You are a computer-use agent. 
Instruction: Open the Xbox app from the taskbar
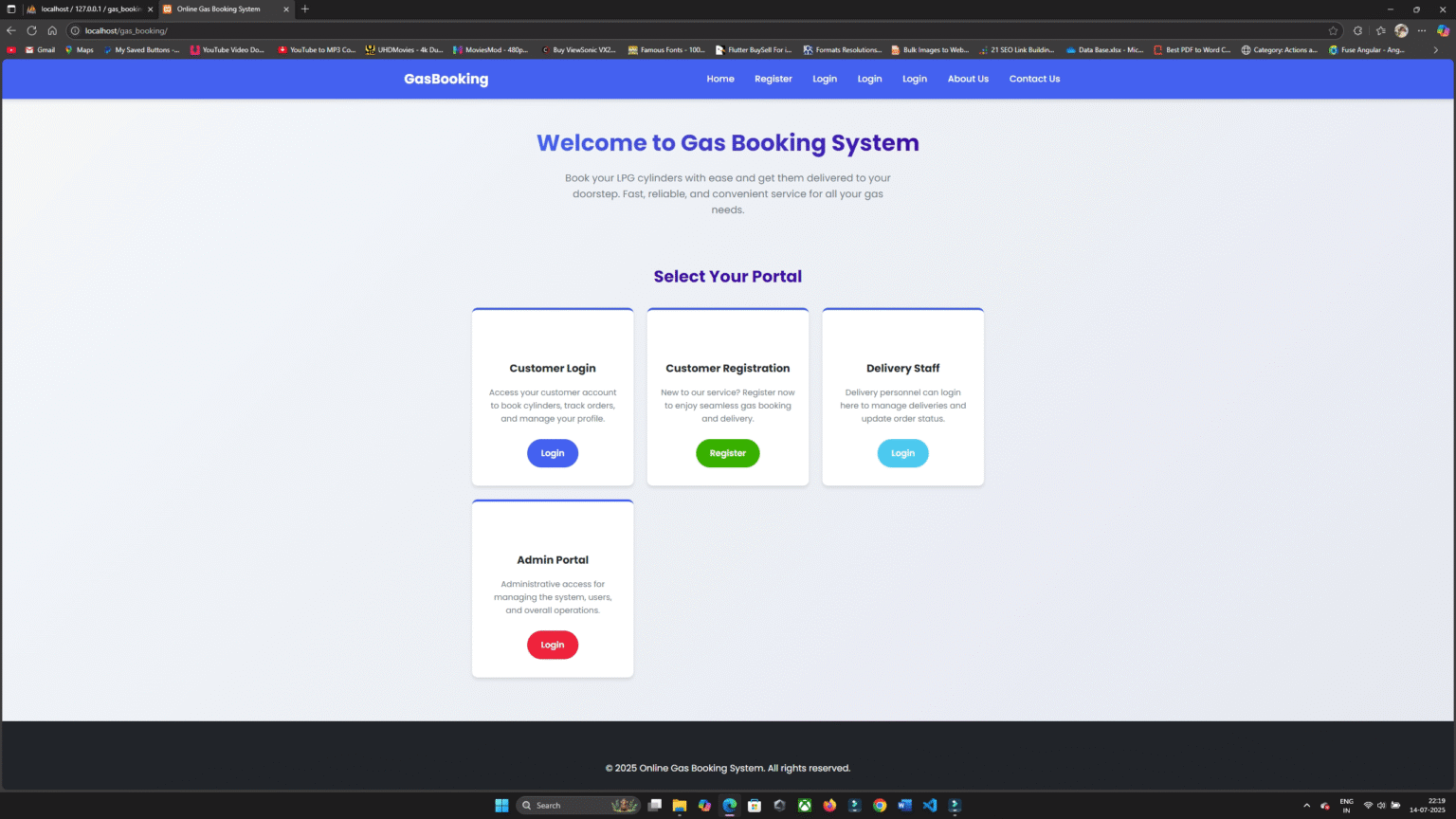point(803,805)
